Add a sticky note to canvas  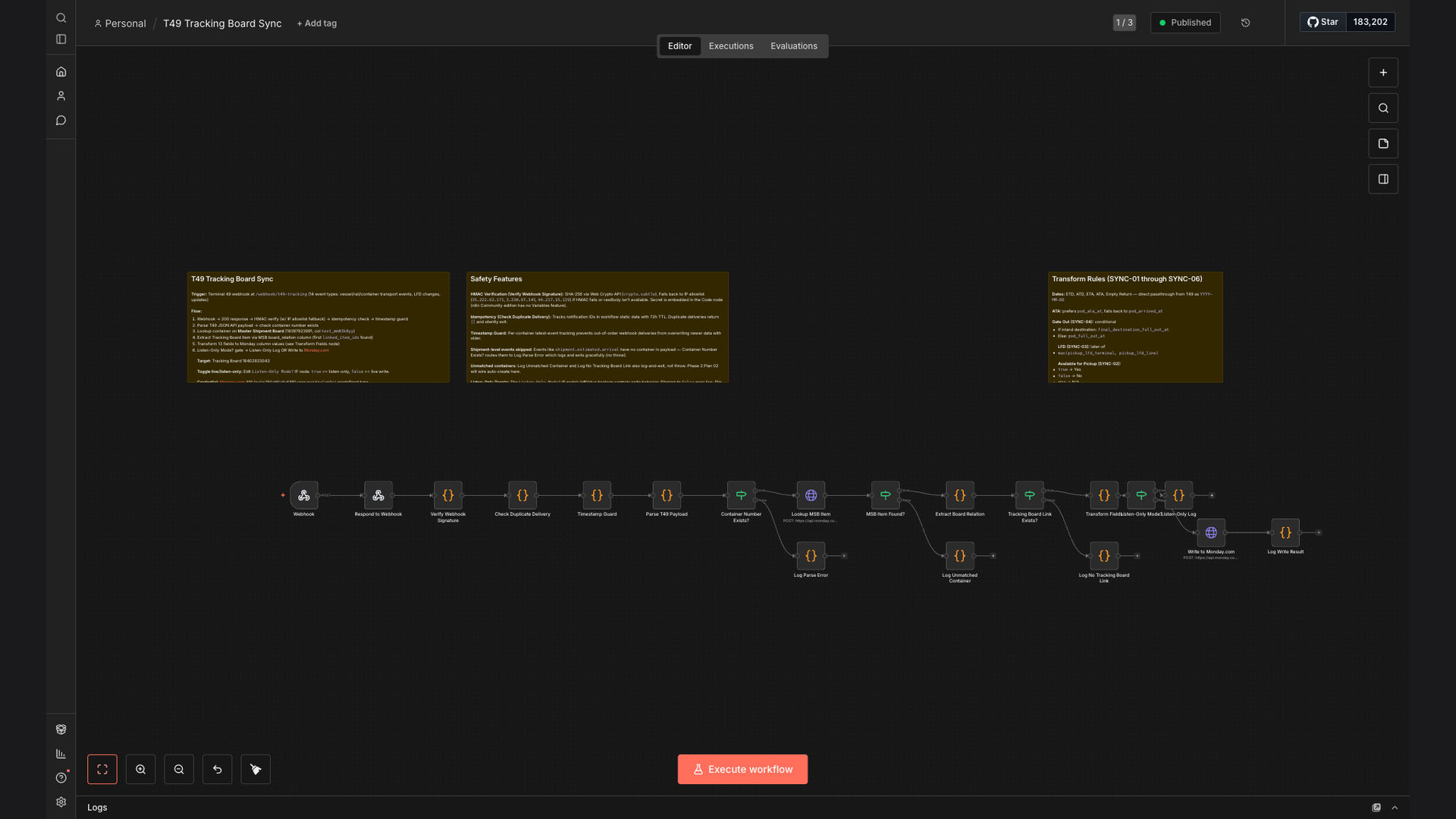pos(1383,144)
